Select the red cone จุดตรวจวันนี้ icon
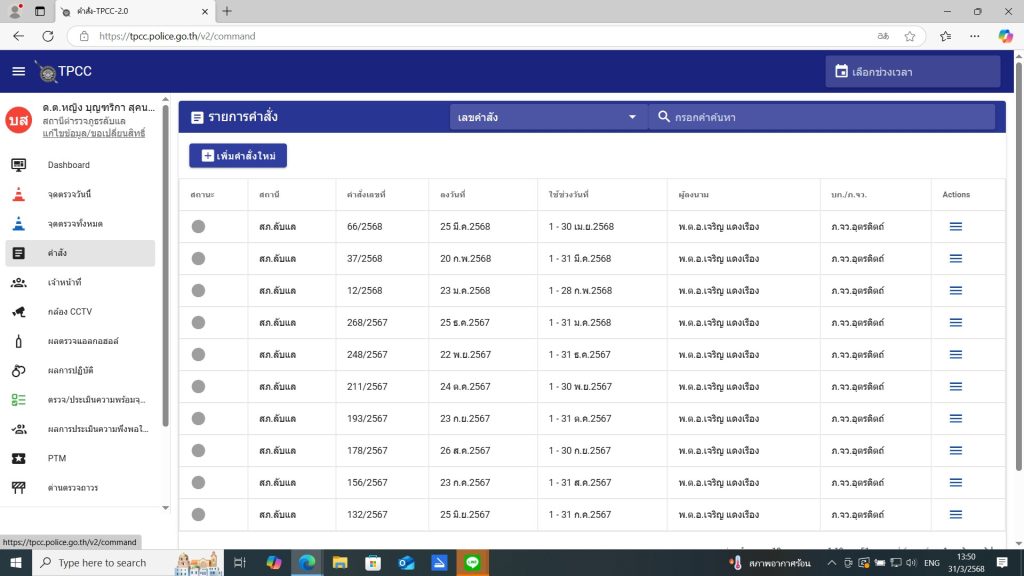This screenshot has height=576, width=1024. [18, 194]
